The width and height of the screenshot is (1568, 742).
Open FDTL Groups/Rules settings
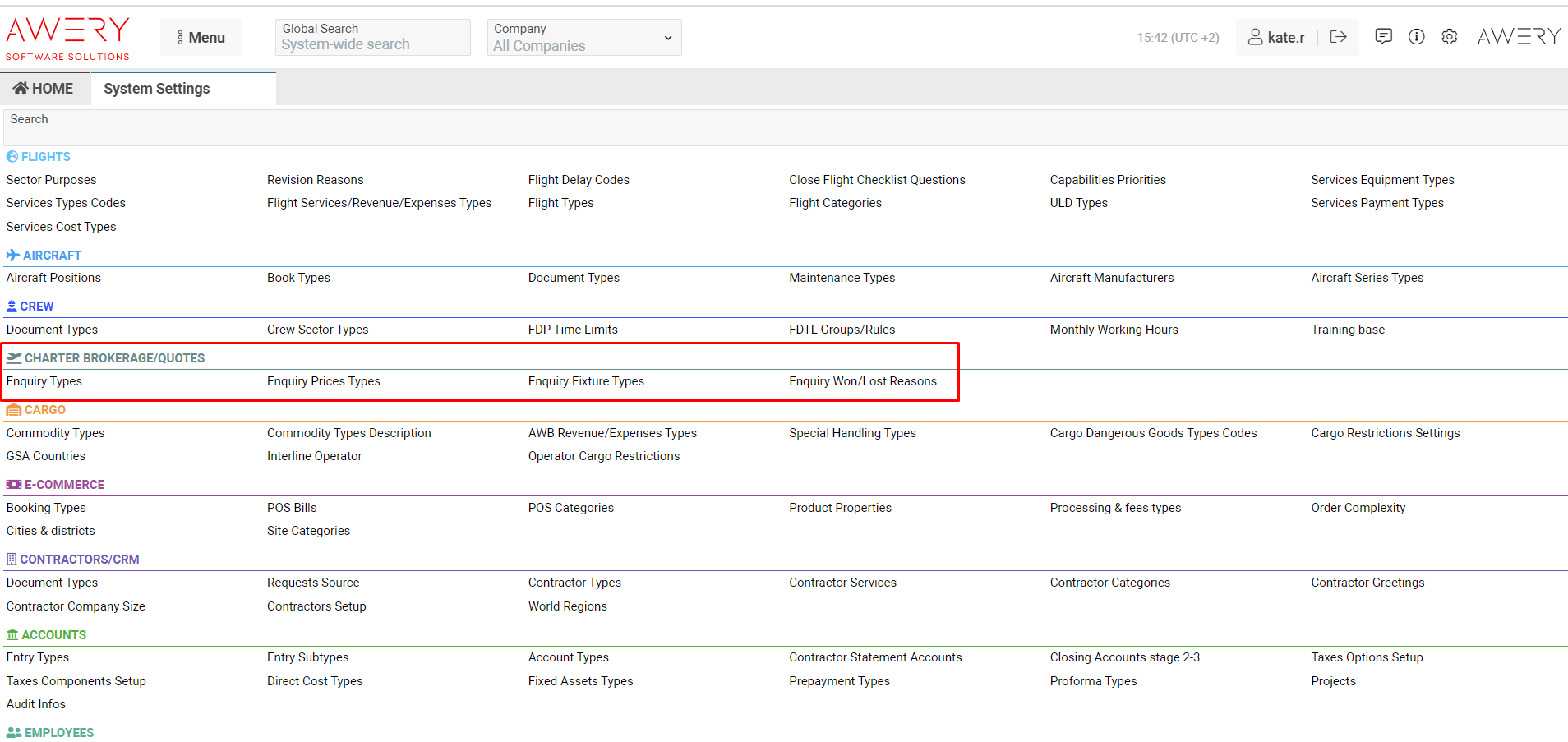point(842,330)
